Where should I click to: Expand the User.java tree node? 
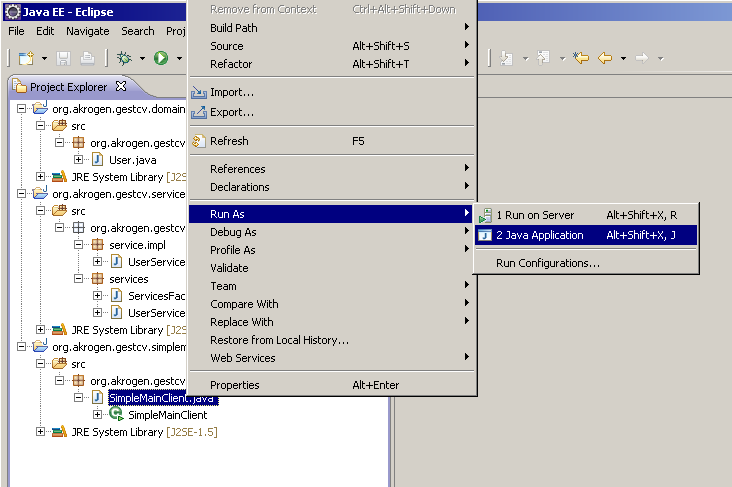tap(79, 160)
